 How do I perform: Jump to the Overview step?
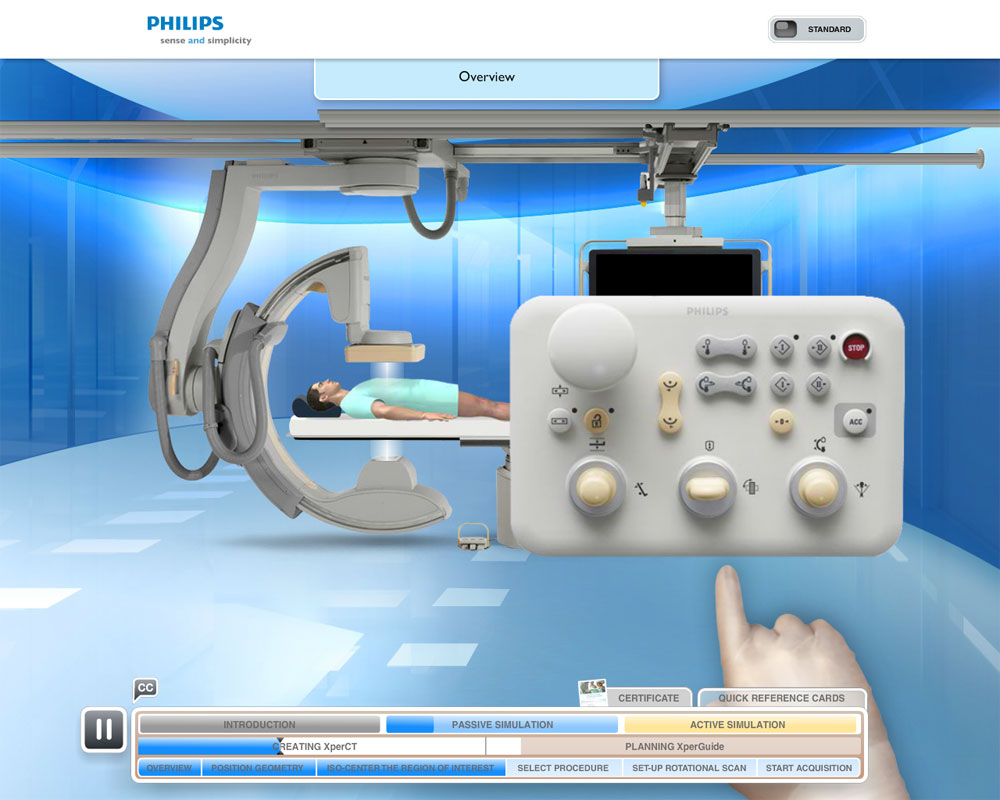pos(169,768)
